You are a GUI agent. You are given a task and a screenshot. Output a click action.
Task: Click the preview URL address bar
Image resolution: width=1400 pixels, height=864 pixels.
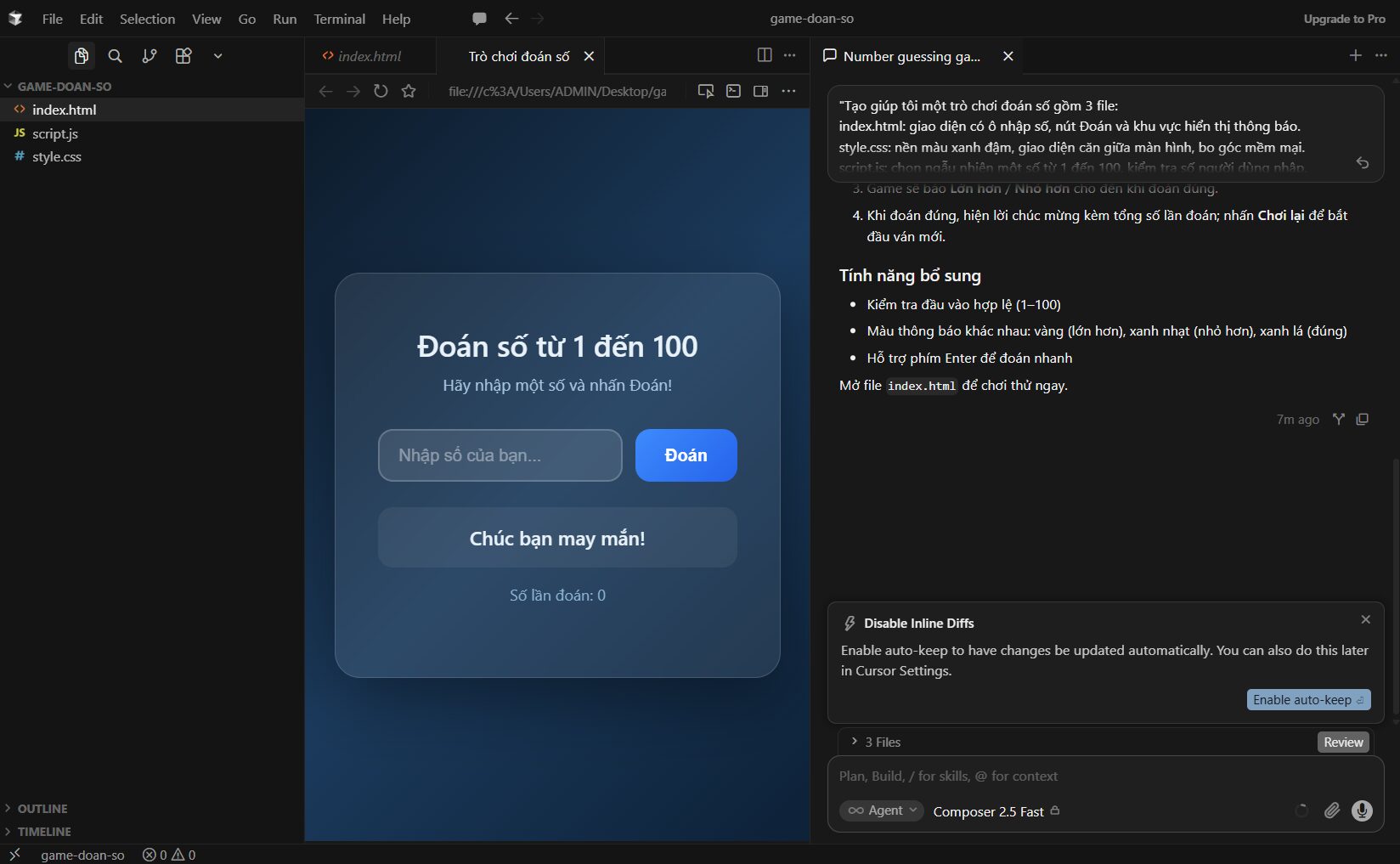pos(557,91)
